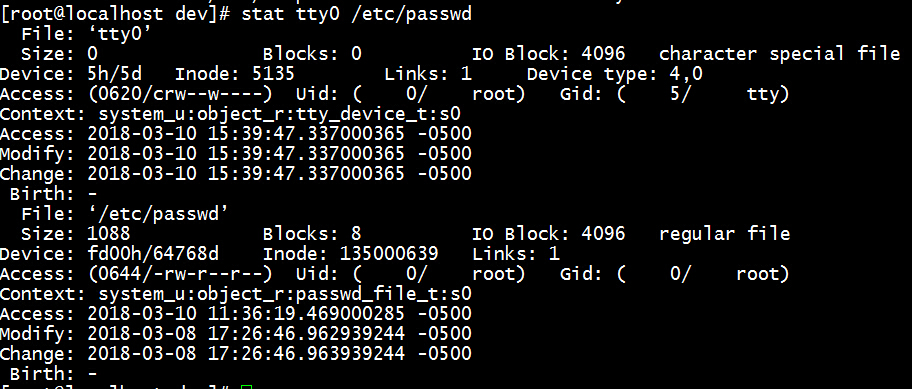The height and width of the screenshot is (389, 912).
Task: Click the 'regular file' text
Action: 725,234
